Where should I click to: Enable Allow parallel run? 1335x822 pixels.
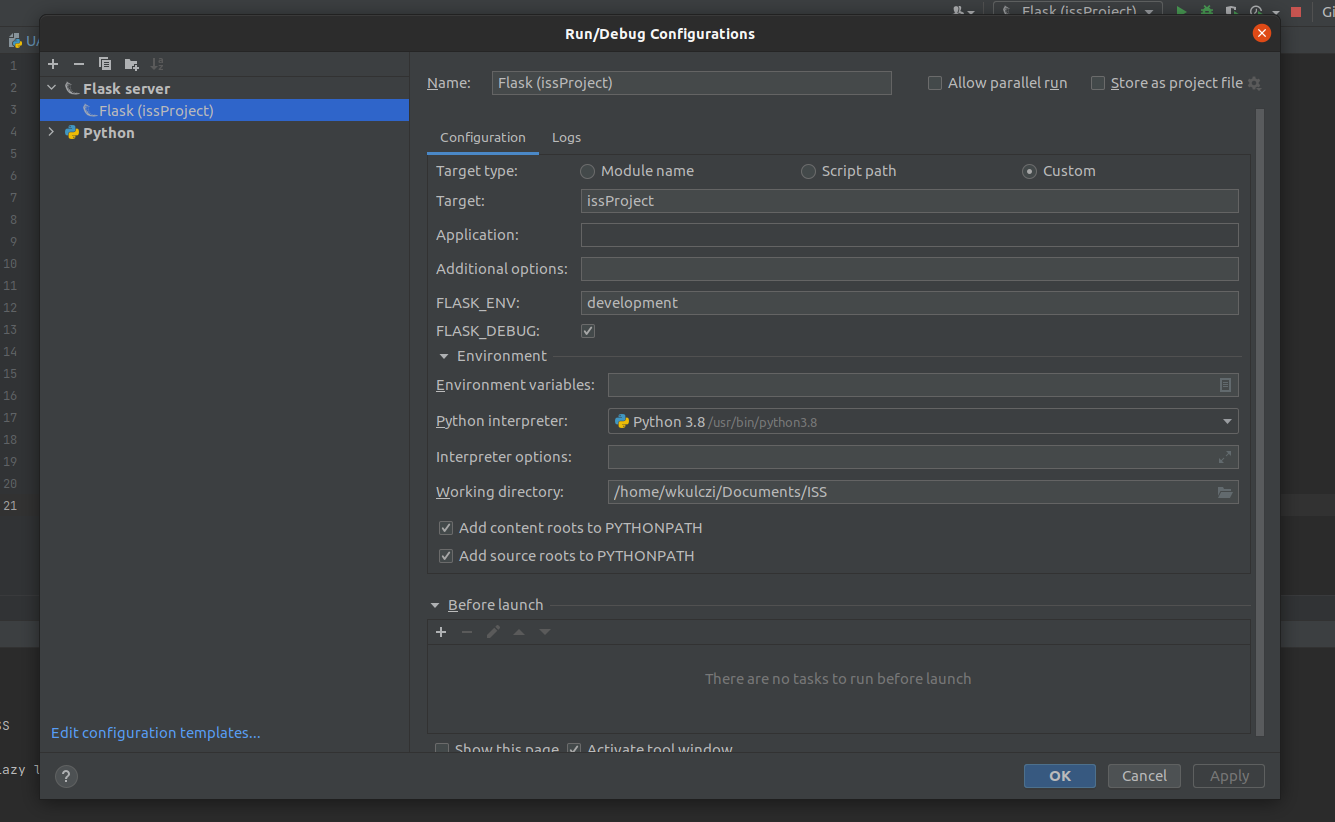coord(935,83)
